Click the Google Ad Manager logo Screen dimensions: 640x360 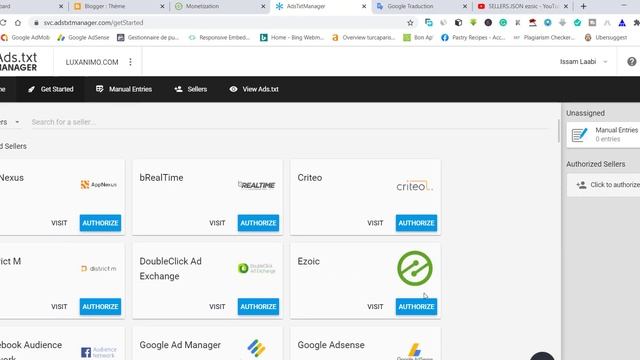(257, 348)
